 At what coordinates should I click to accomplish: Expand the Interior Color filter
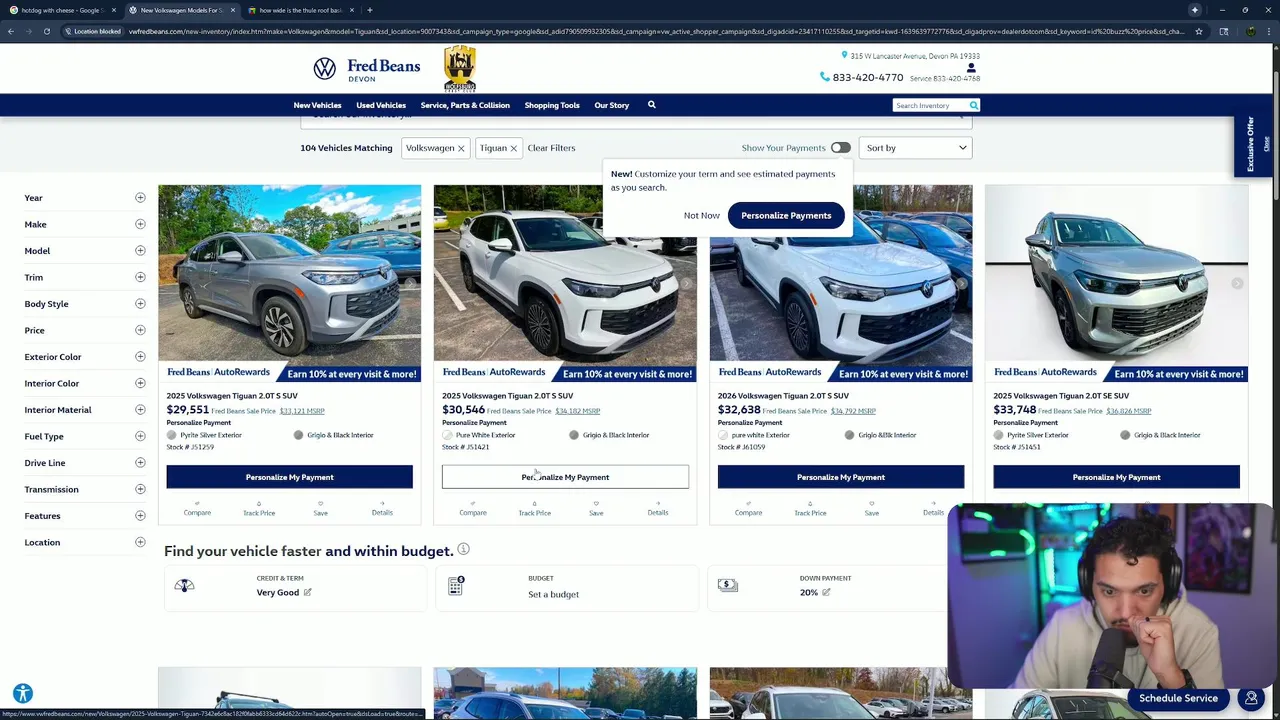click(x=140, y=383)
